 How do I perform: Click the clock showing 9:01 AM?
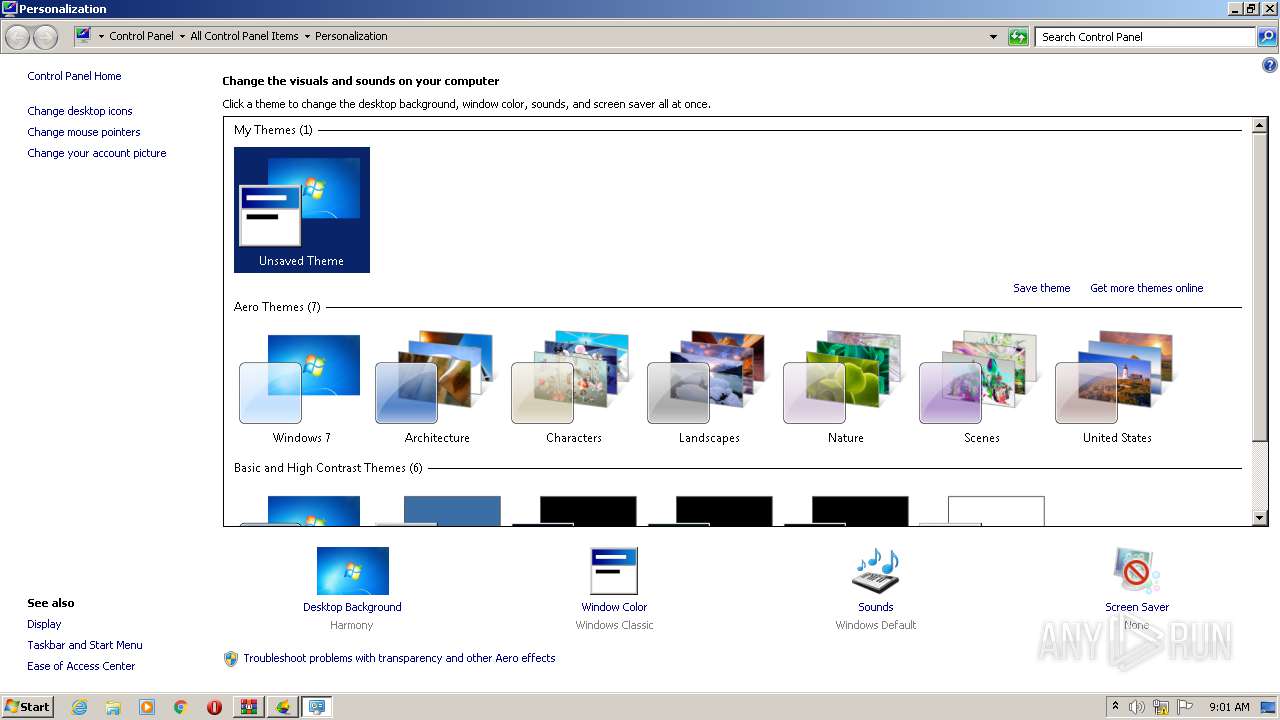click(x=1229, y=707)
